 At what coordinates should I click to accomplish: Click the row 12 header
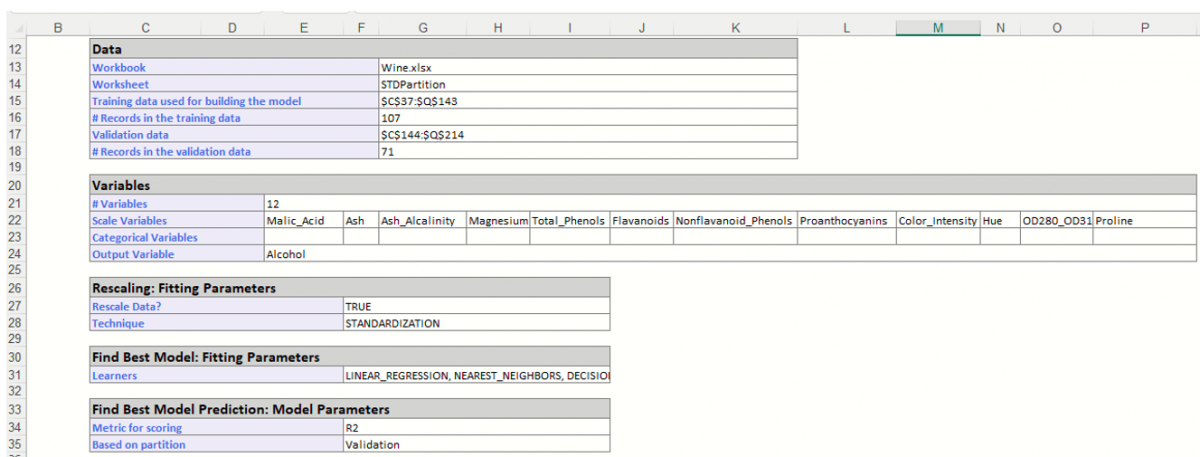(x=14, y=49)
